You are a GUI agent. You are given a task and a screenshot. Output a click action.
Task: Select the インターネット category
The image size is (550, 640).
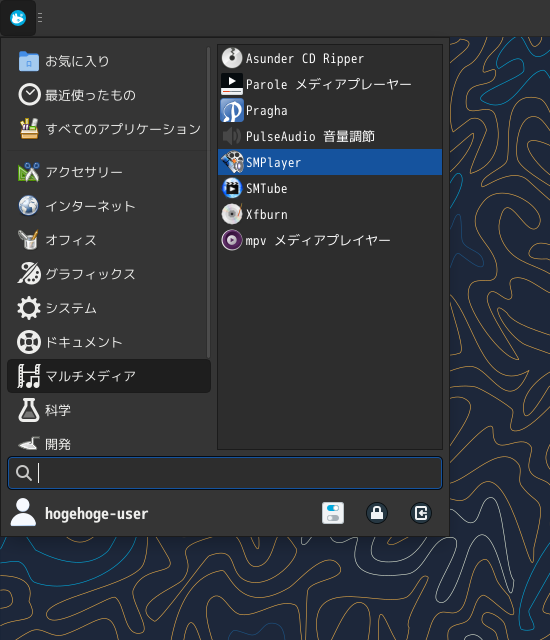point(109,206)
